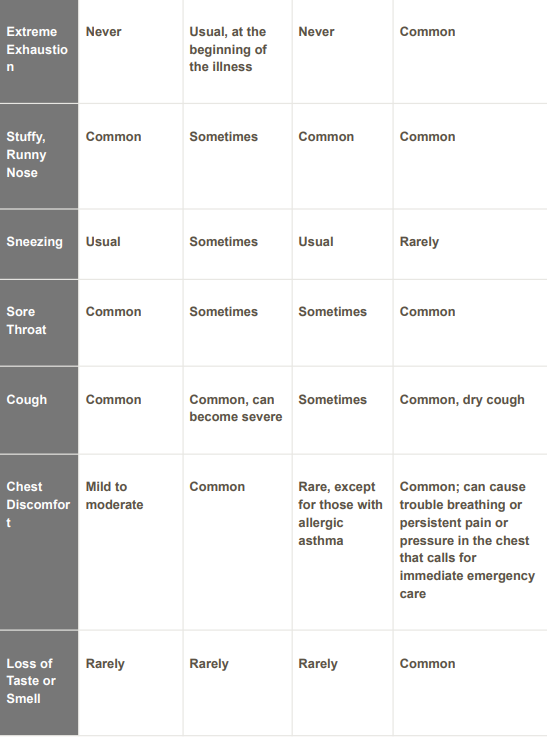Click 'Usual, at the beginning of the illness' text
The height and width of the screenshot is (738, 547).
(228, 49)
